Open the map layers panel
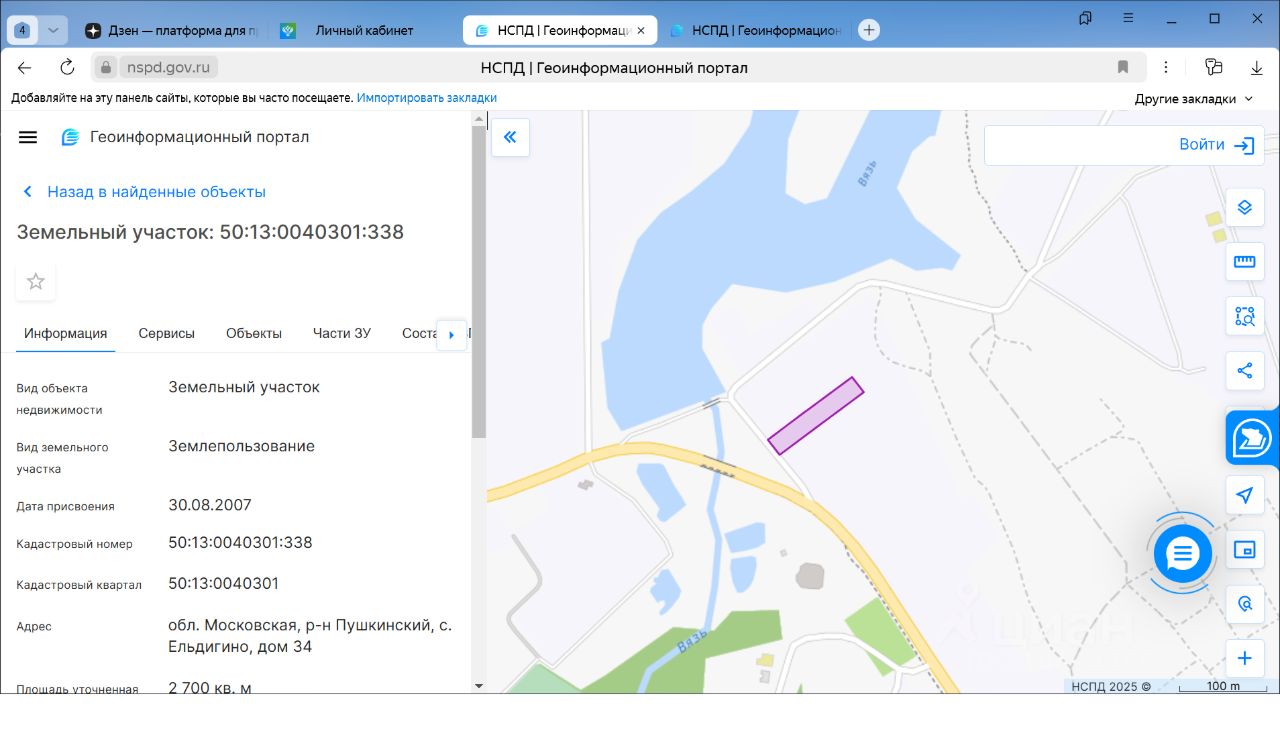 coord(1244,207)
